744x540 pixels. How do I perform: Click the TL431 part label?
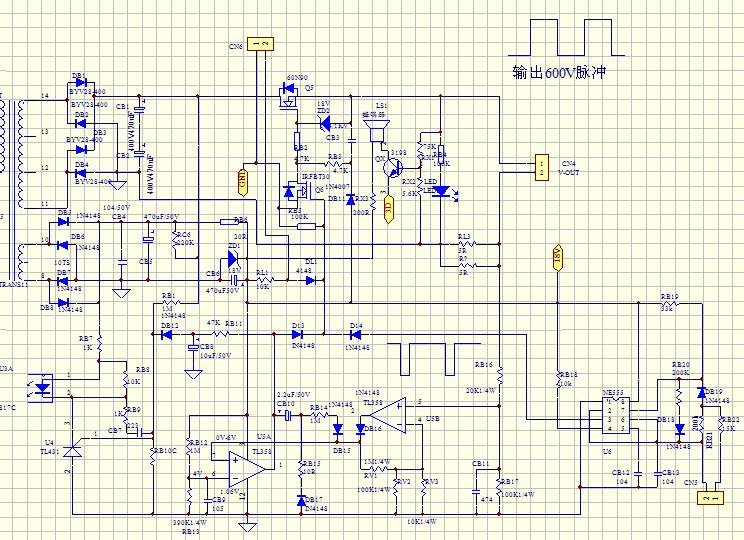[x=50, y=452]
